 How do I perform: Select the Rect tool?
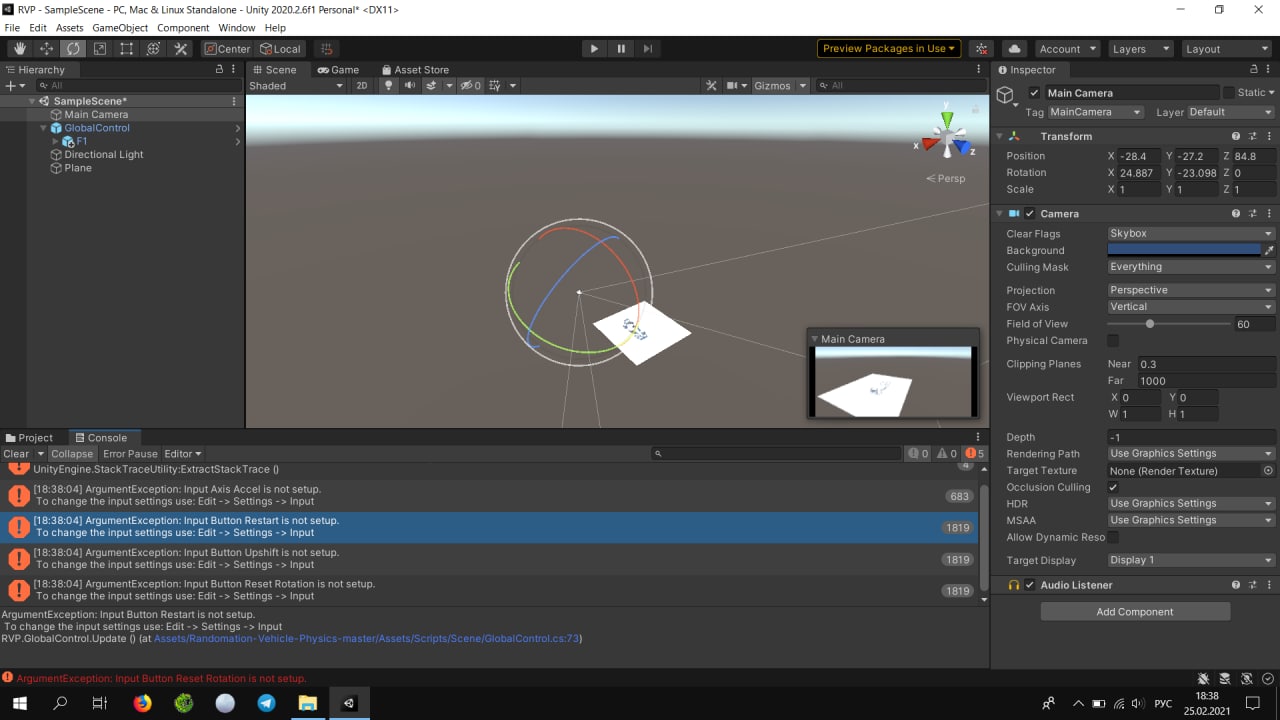[126, 49]
